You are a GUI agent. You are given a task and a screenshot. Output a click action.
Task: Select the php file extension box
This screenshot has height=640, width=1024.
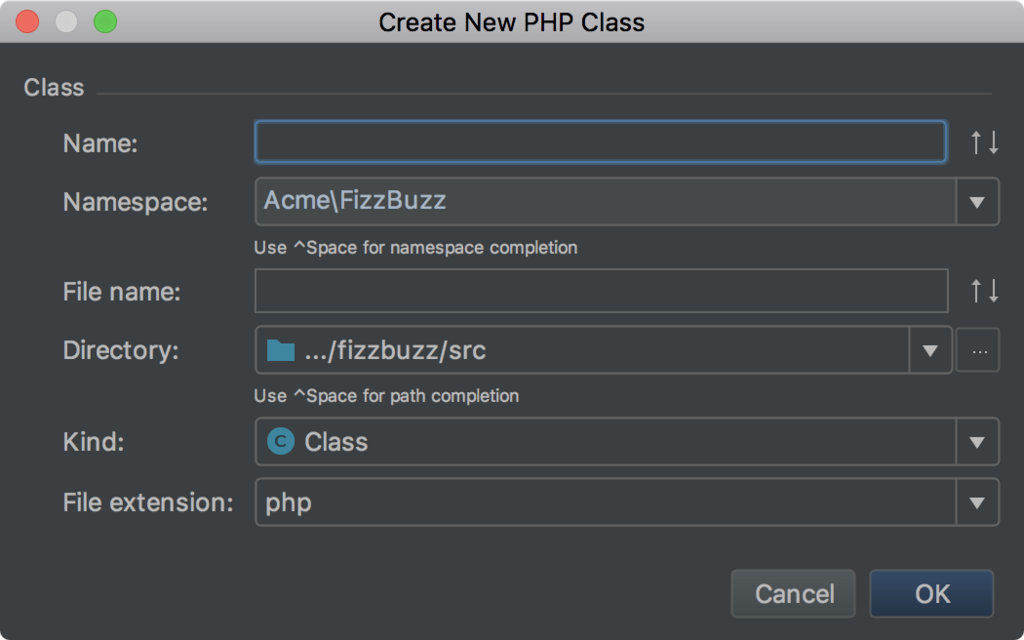pyautogui.click(x=600, y=503)
